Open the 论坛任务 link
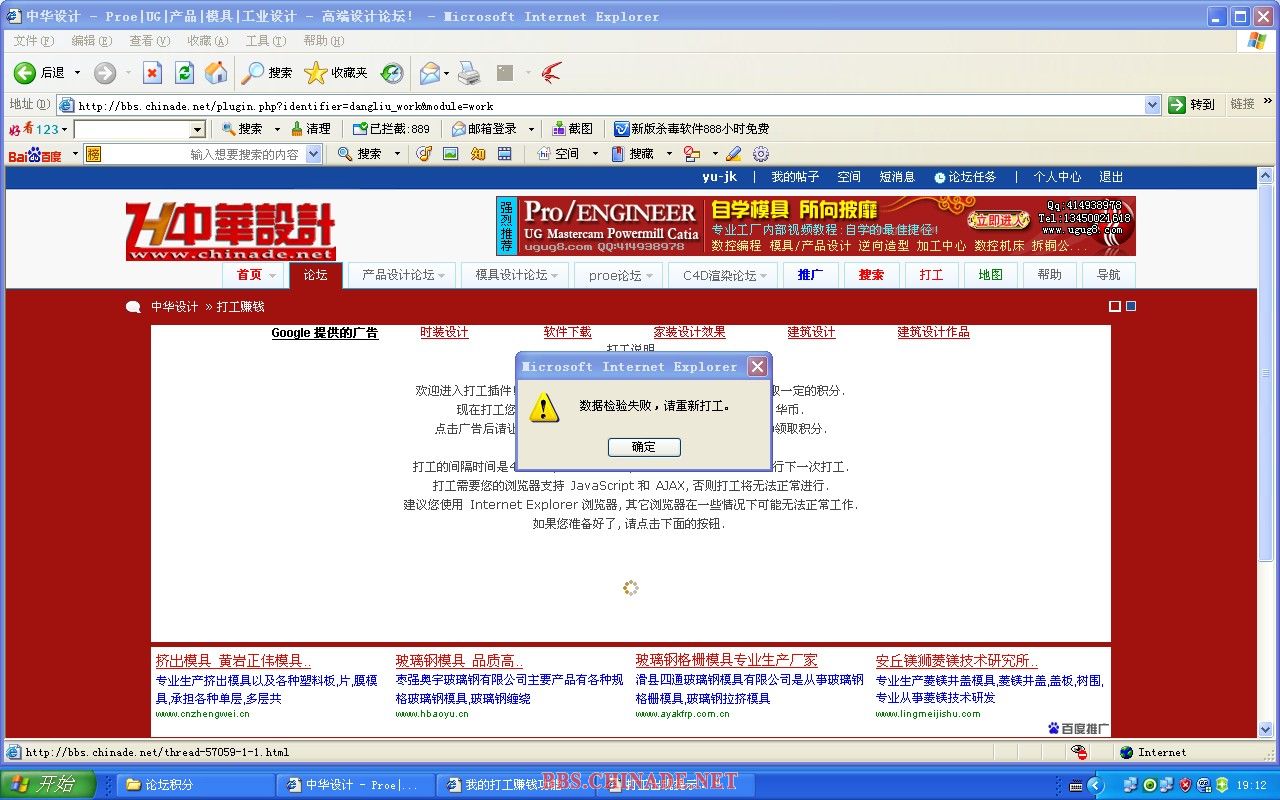The image size is (1280, 800). point(966,177)
